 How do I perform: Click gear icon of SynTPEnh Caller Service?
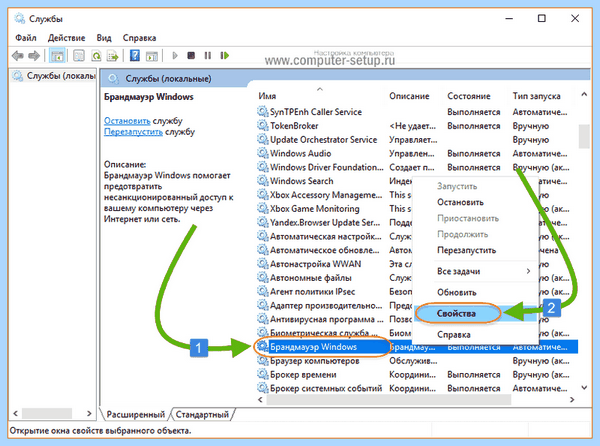(x=262, y=112)
